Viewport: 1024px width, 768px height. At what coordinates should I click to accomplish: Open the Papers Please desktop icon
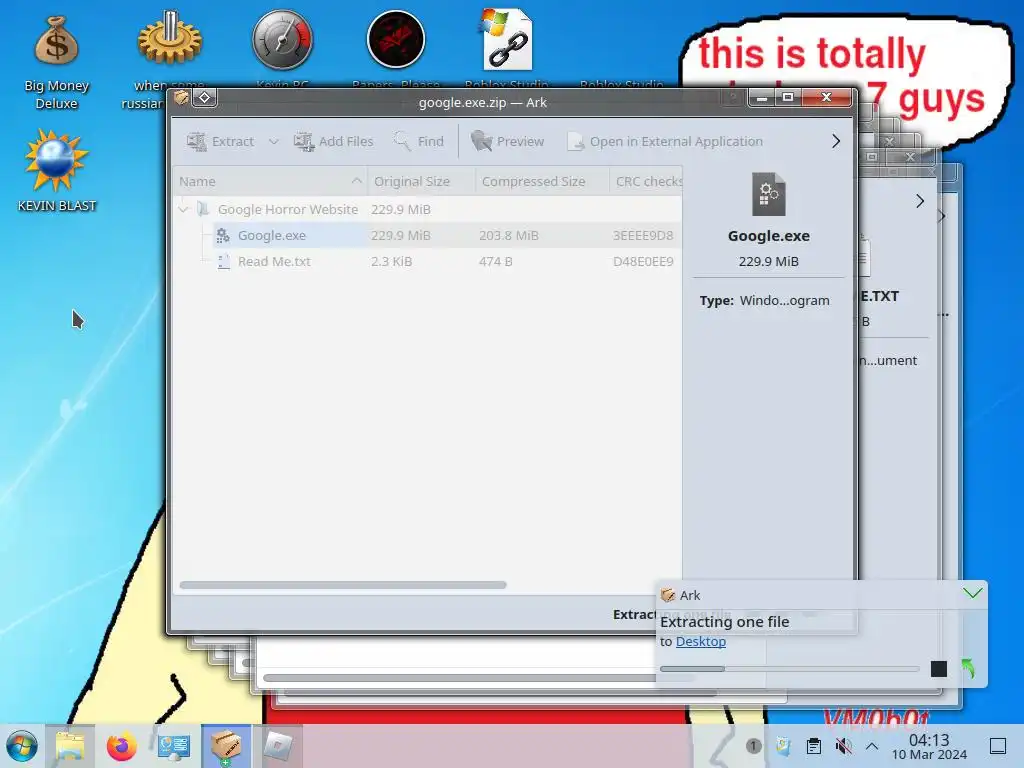coord(396,40)
